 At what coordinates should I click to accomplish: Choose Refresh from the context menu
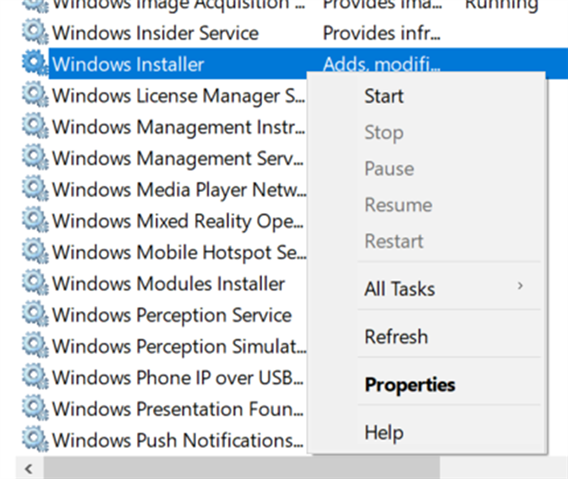tap(427, 337)
